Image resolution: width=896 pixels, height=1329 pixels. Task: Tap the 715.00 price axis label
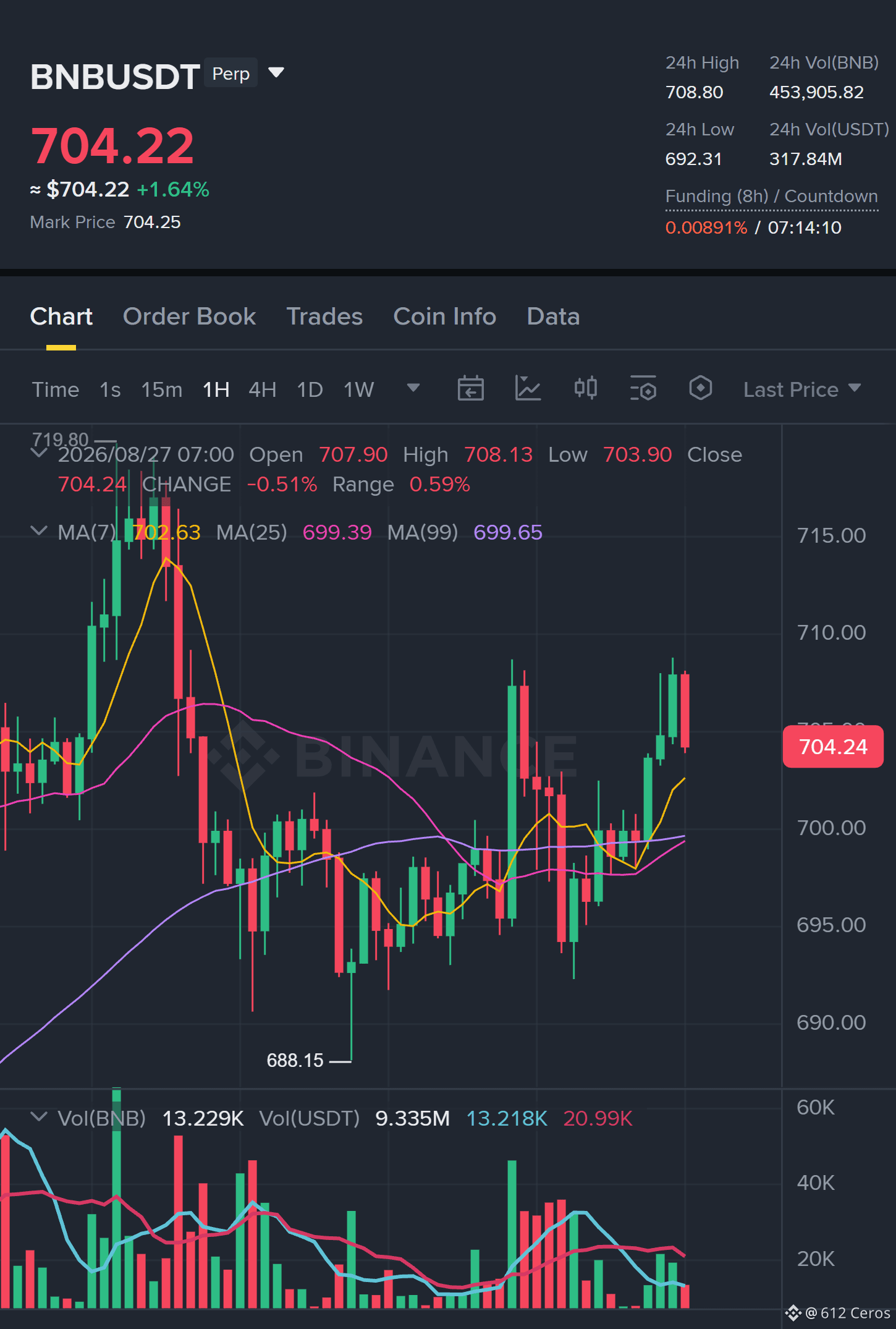click(831, 535)
